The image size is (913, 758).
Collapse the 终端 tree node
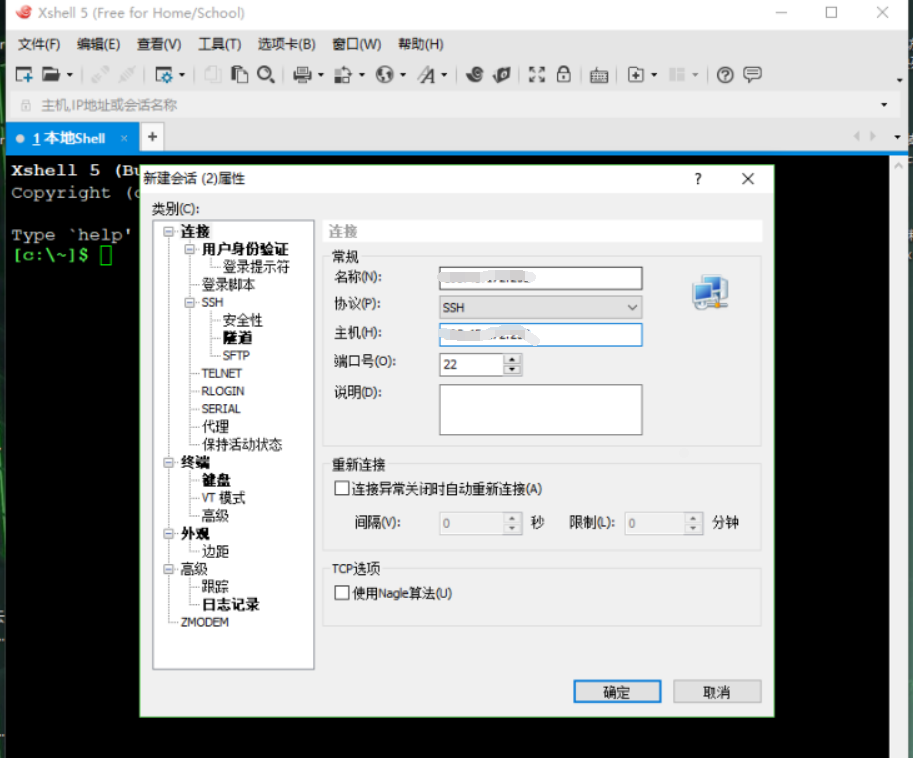(x=168, y=462)
